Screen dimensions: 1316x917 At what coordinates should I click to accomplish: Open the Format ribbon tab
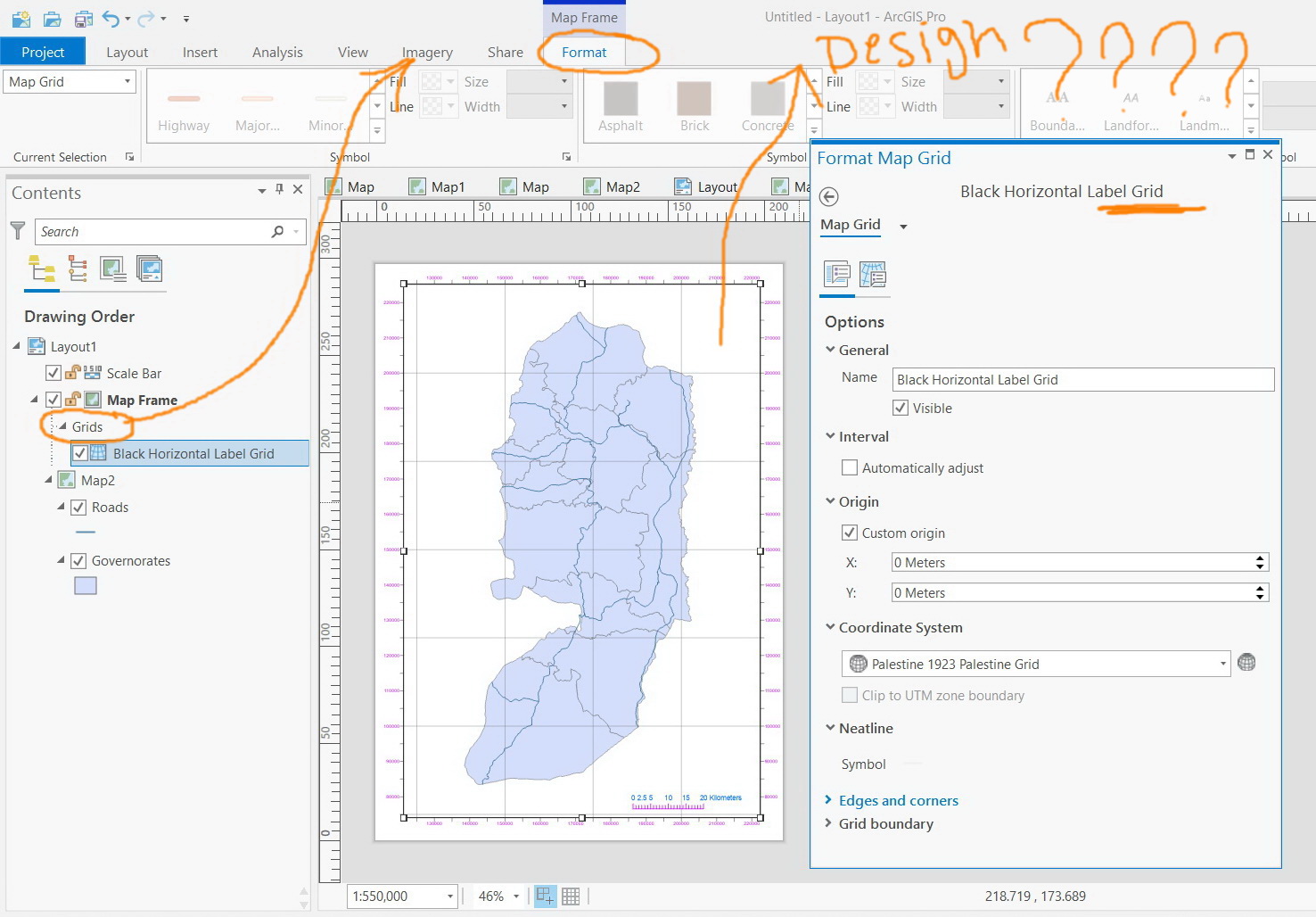[584, 53]
